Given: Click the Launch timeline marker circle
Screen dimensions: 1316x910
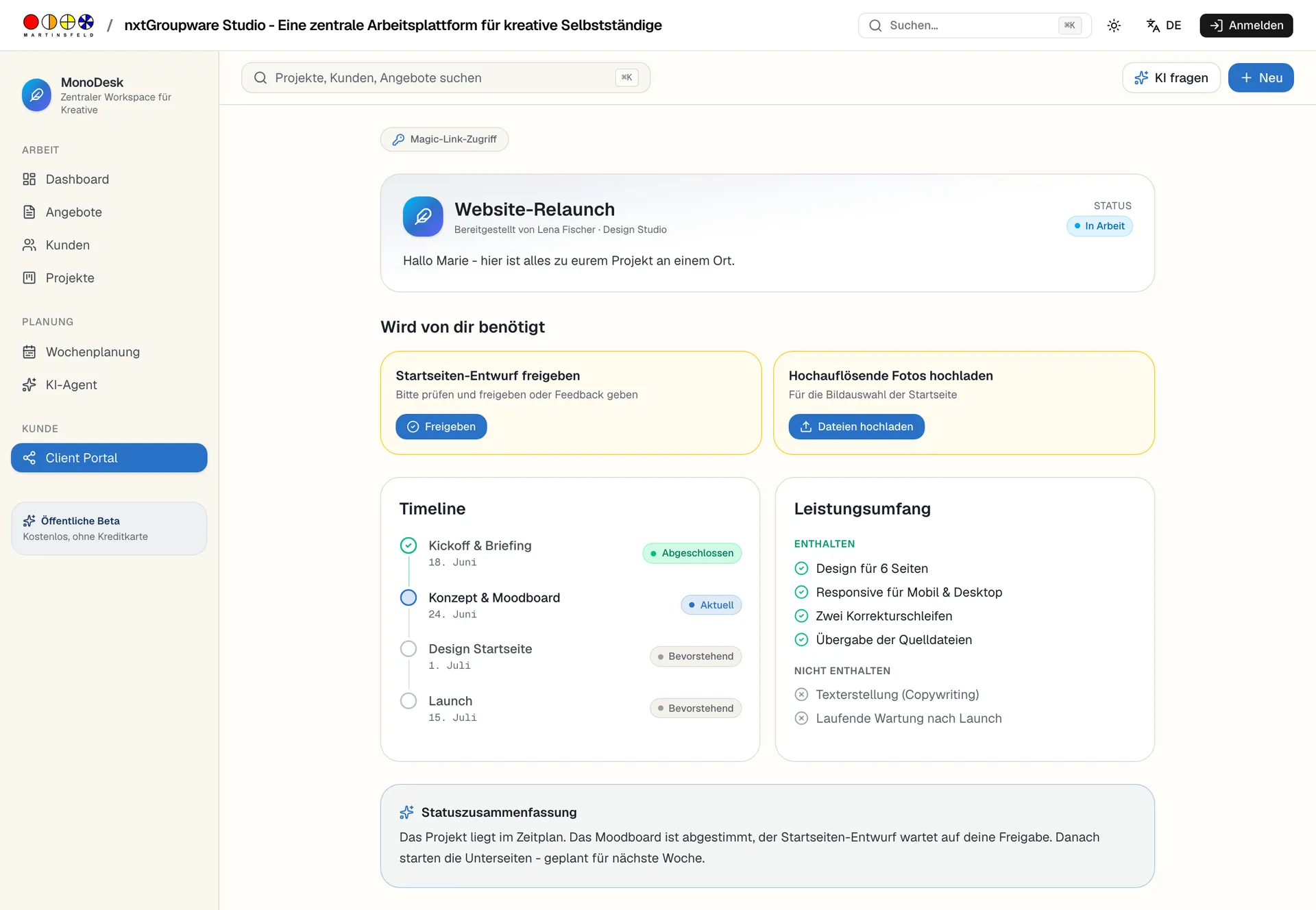Looking at the screenshot, I should point(409,701).
